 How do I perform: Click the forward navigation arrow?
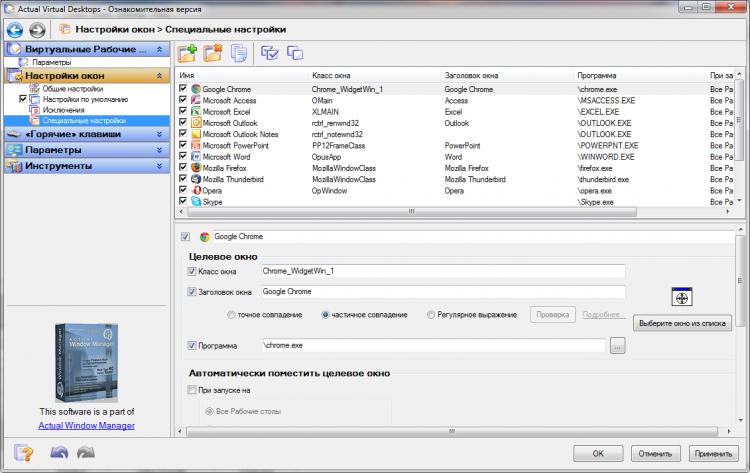(37, 30)
